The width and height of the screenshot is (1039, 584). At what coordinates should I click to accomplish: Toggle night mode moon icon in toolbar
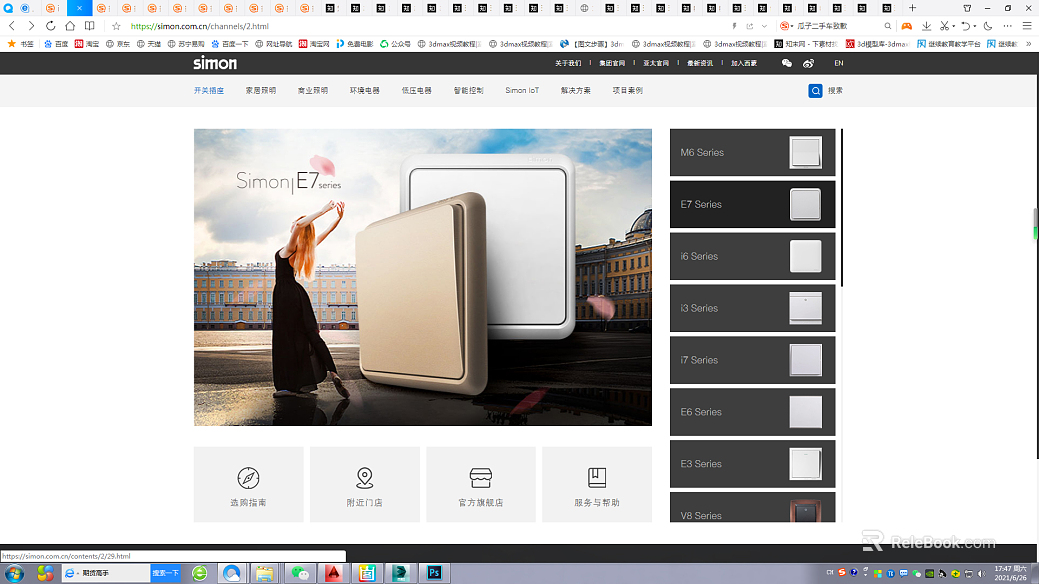(x=988, y=26)
